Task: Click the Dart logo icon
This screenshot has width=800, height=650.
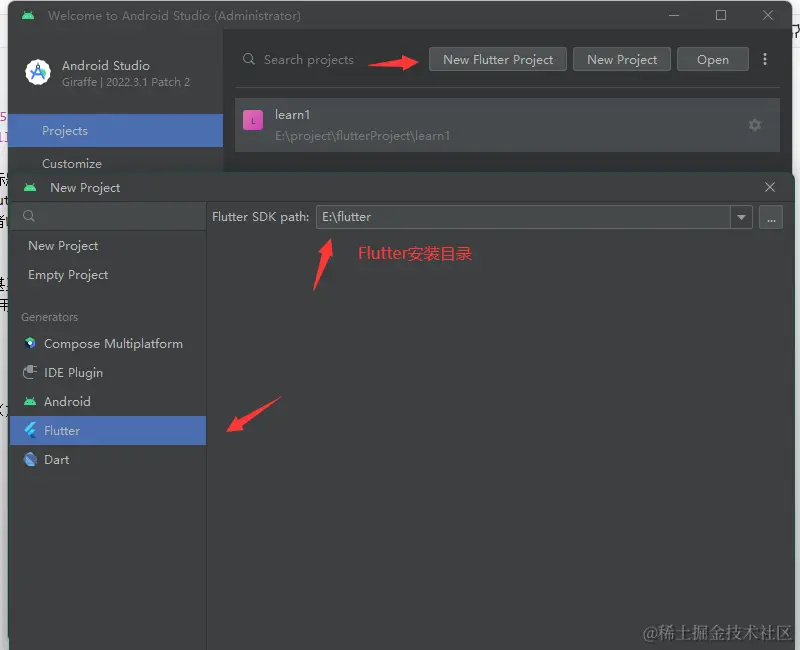Action: [x=31, y=459]
